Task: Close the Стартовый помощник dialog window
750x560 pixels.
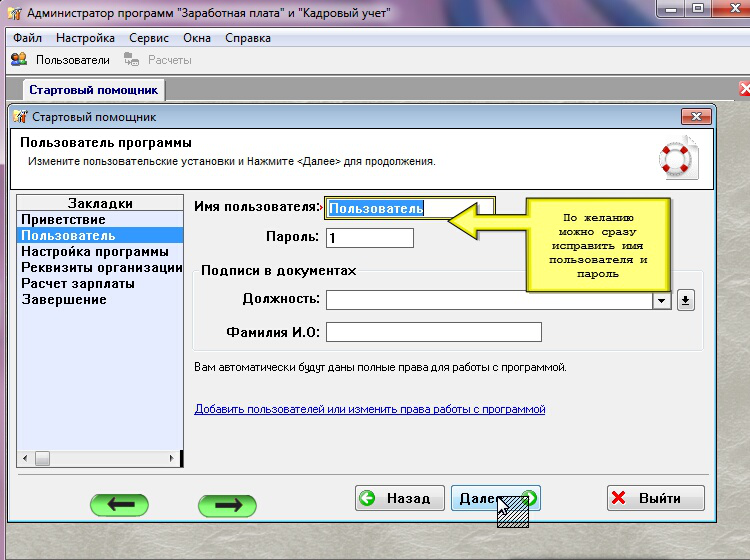Action: click(696, 117)
